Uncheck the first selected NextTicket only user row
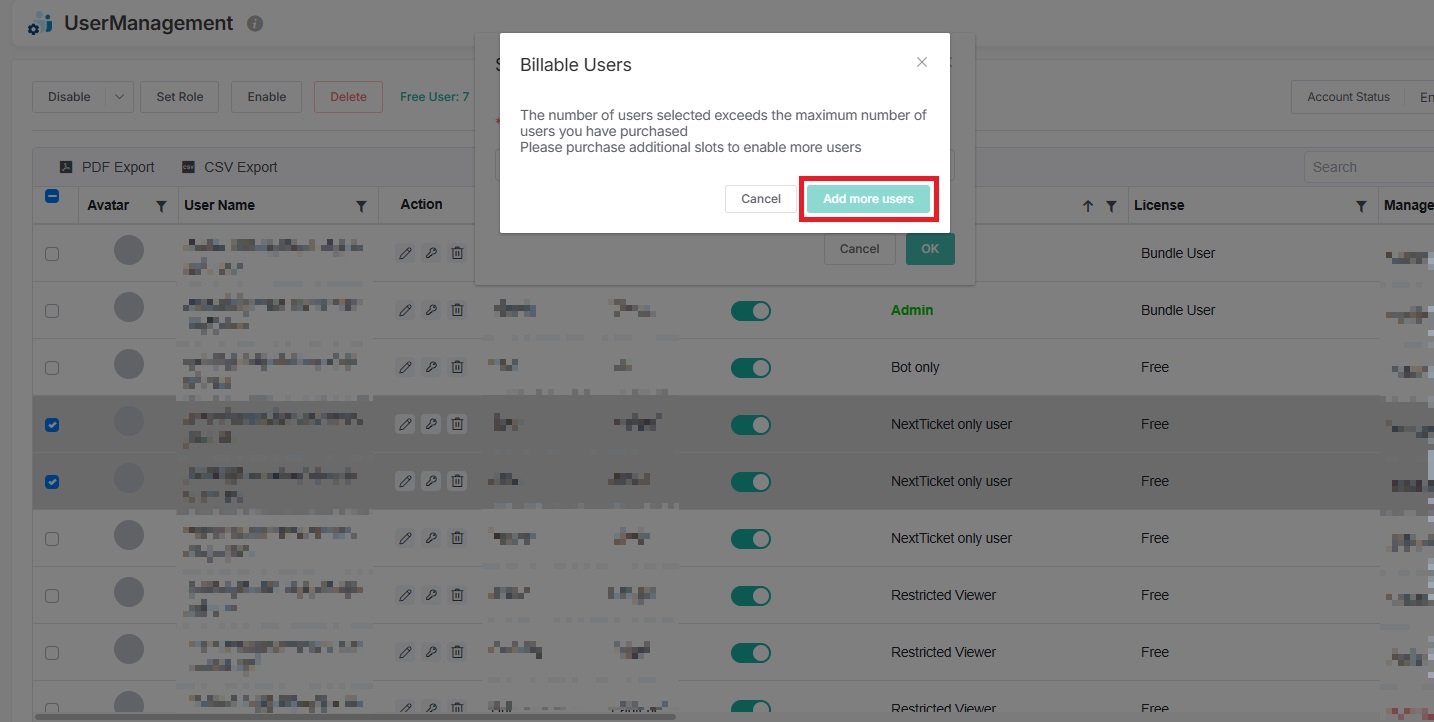This screenshot has height=722, width=1434. tap(52, 425)
